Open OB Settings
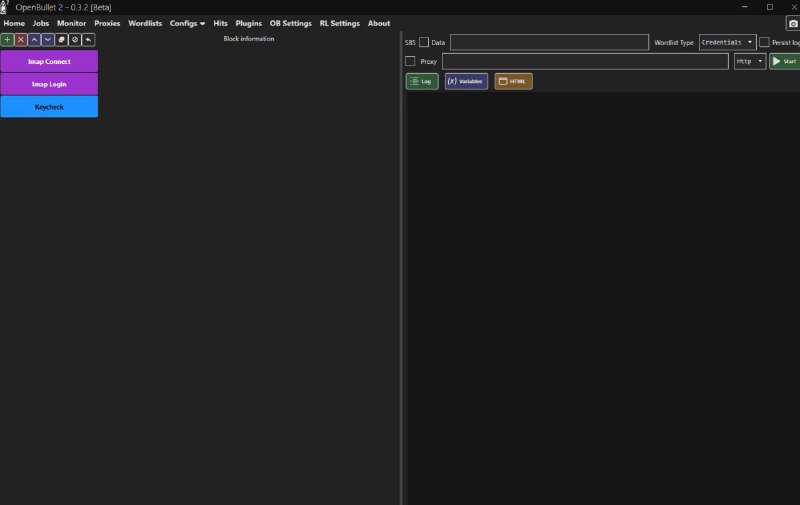The height and width of the screenshot is (505, 800). click(290, 23)
